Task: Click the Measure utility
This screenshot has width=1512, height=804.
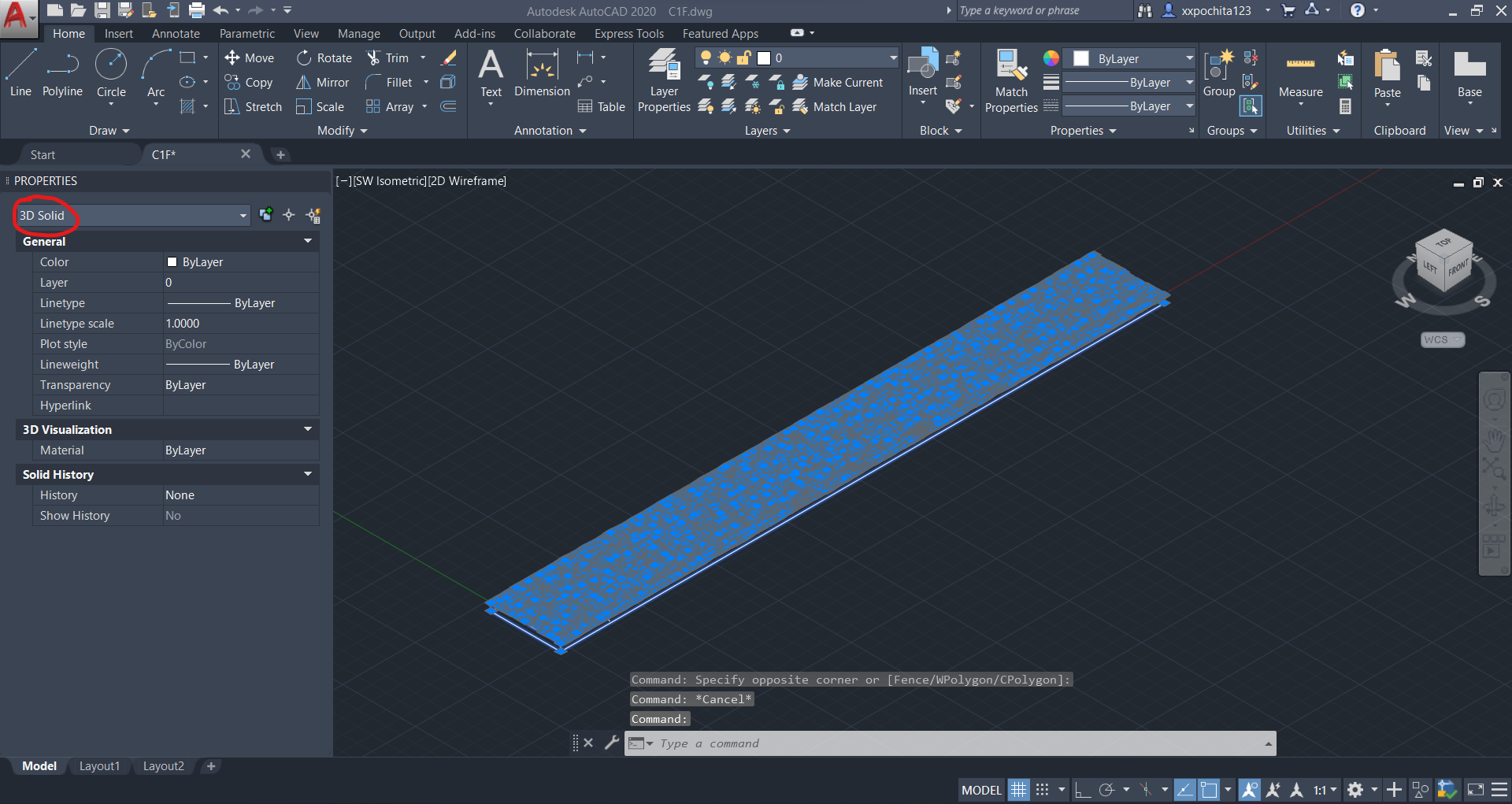Action: coord(1301,76)
